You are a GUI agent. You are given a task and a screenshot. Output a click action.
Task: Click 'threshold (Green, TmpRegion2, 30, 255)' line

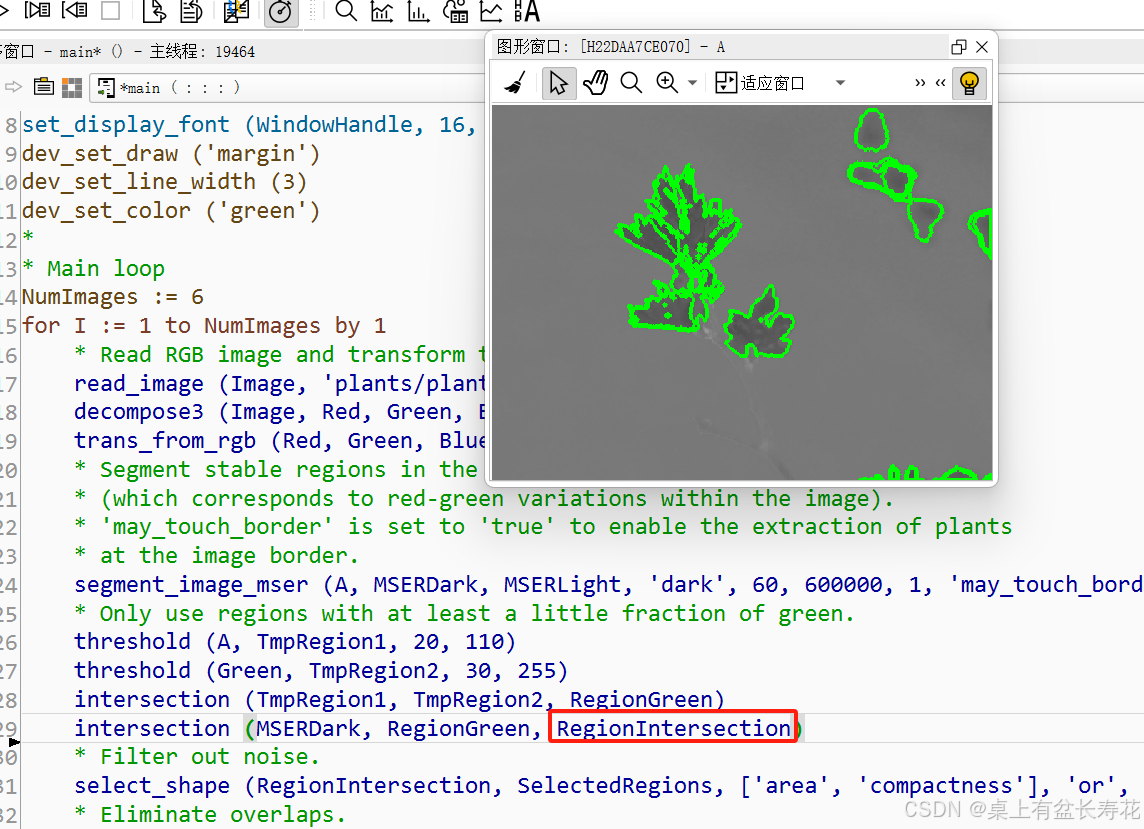click(x=321, y=670)
